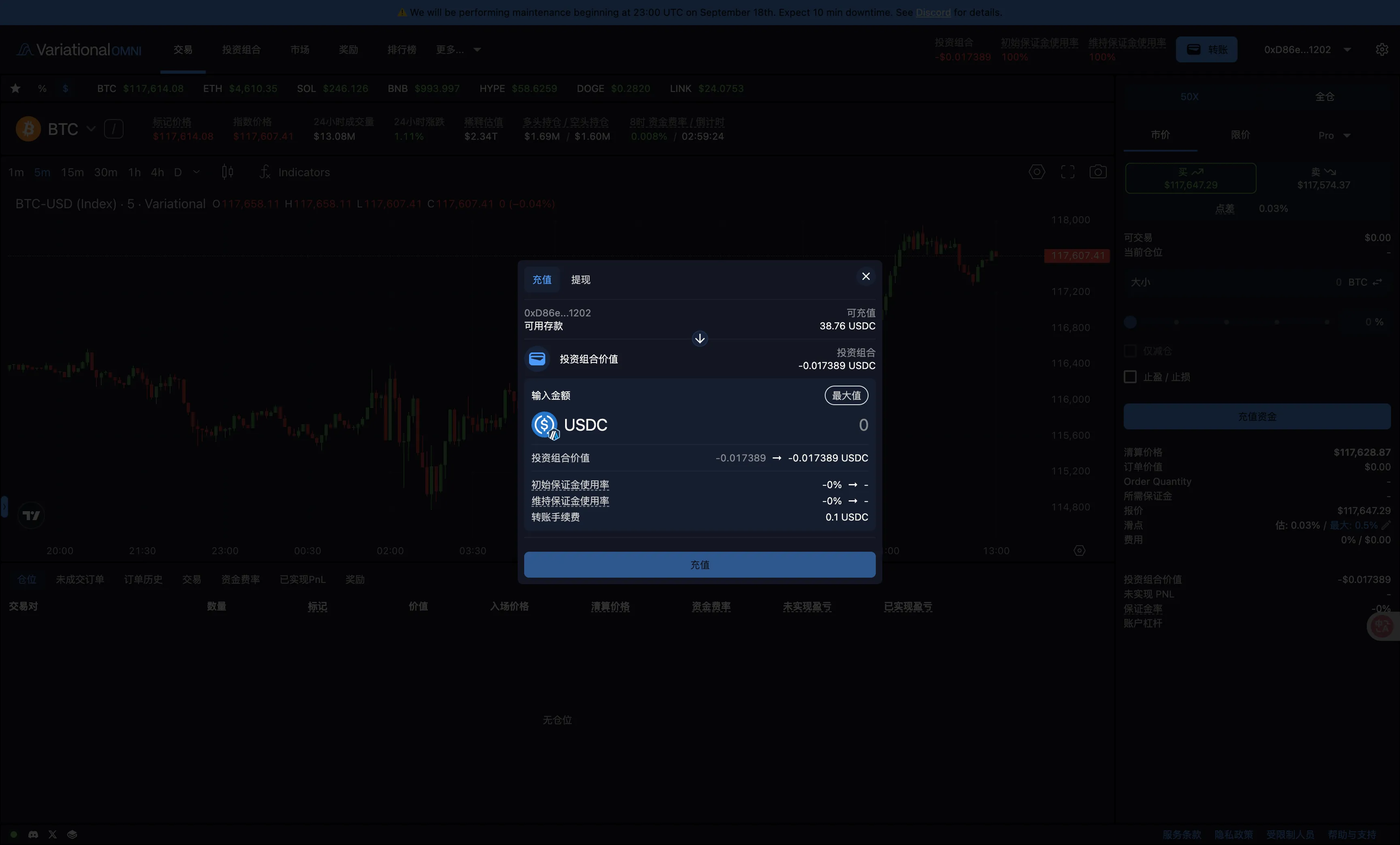Select the 卖 sell side button

point(1323,178)
